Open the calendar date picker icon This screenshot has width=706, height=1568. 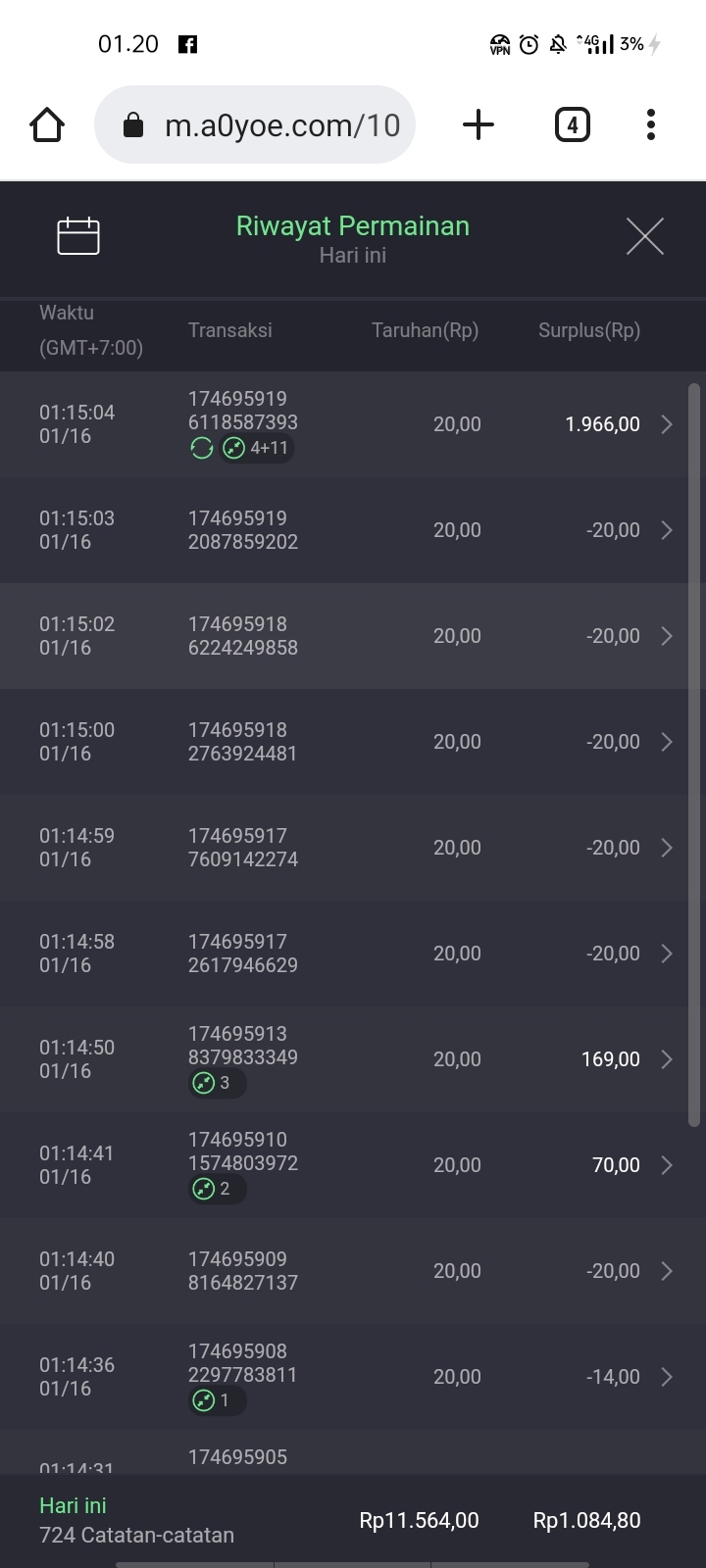coord(78,236)
